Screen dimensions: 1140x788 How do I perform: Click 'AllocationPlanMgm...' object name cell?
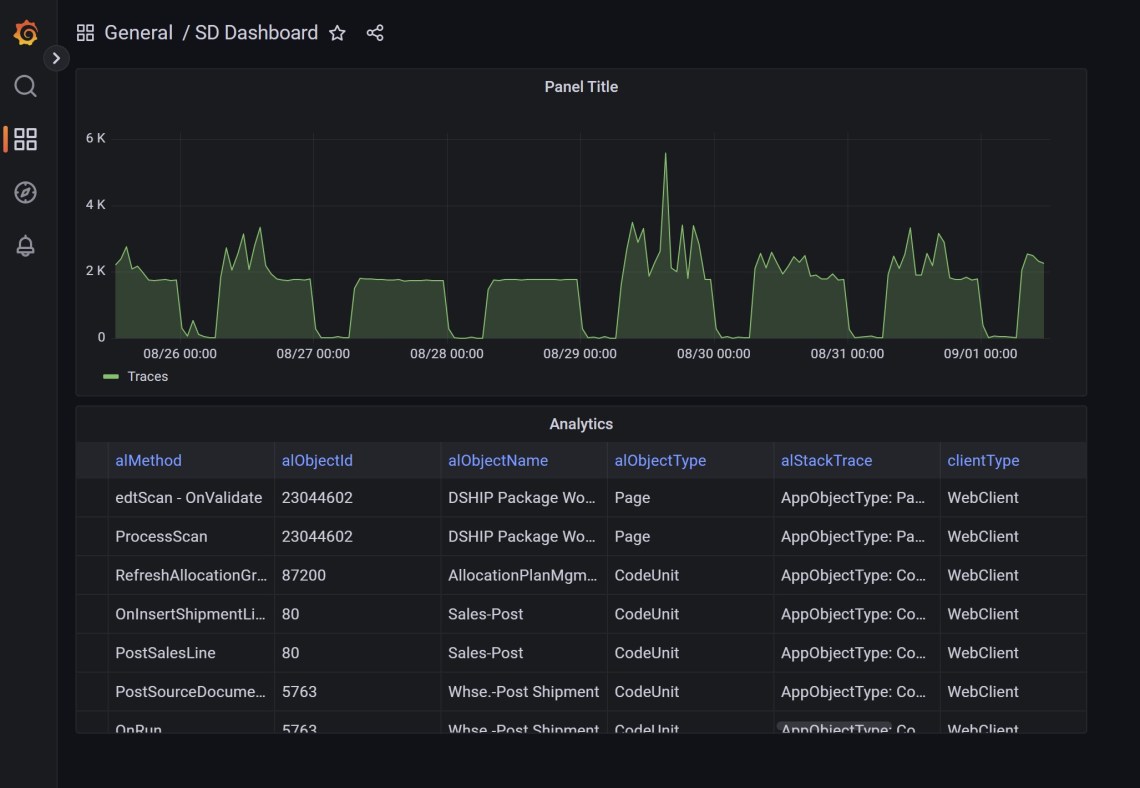pos(523,575)
